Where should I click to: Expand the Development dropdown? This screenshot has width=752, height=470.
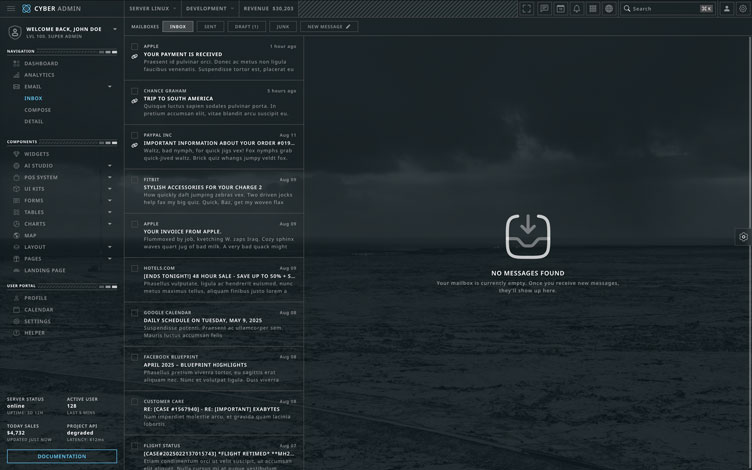click(x=209, y=8)
